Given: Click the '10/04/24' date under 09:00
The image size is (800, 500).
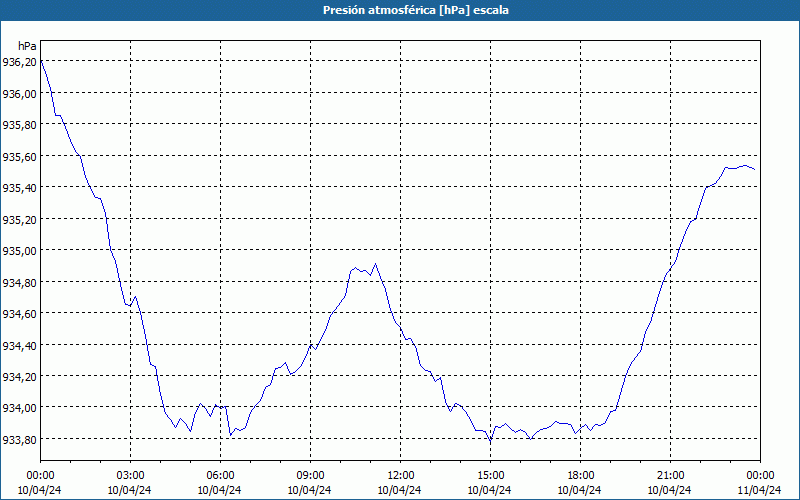Looking at the screenshot, I should tap(310, 490).
